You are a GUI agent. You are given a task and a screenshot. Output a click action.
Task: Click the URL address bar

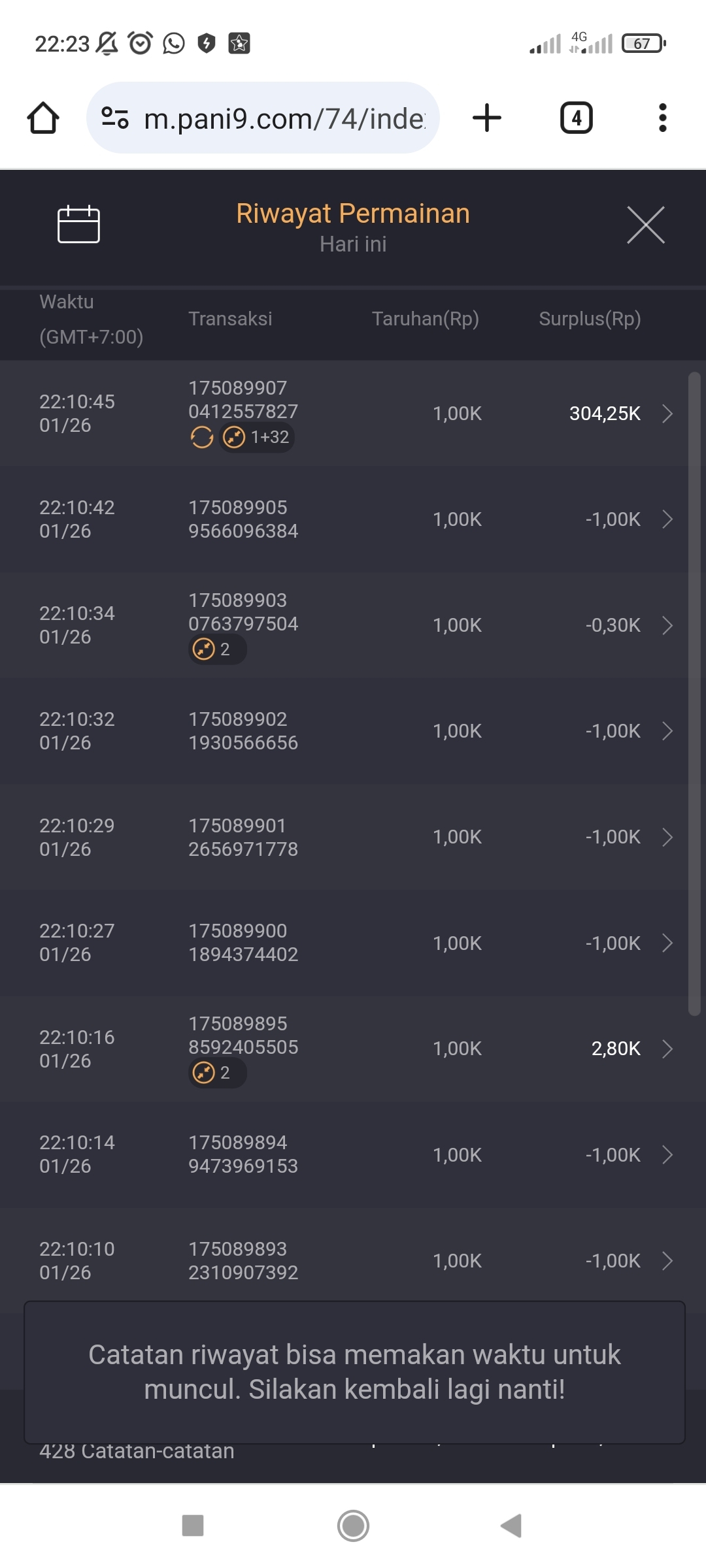[x=284, y=118]
